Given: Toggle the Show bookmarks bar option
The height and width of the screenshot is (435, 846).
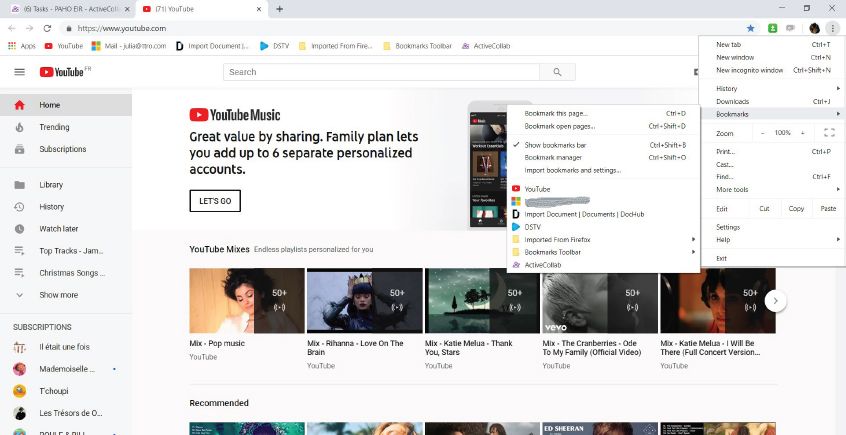Looking at the screenshot, I should coord(555,145).
